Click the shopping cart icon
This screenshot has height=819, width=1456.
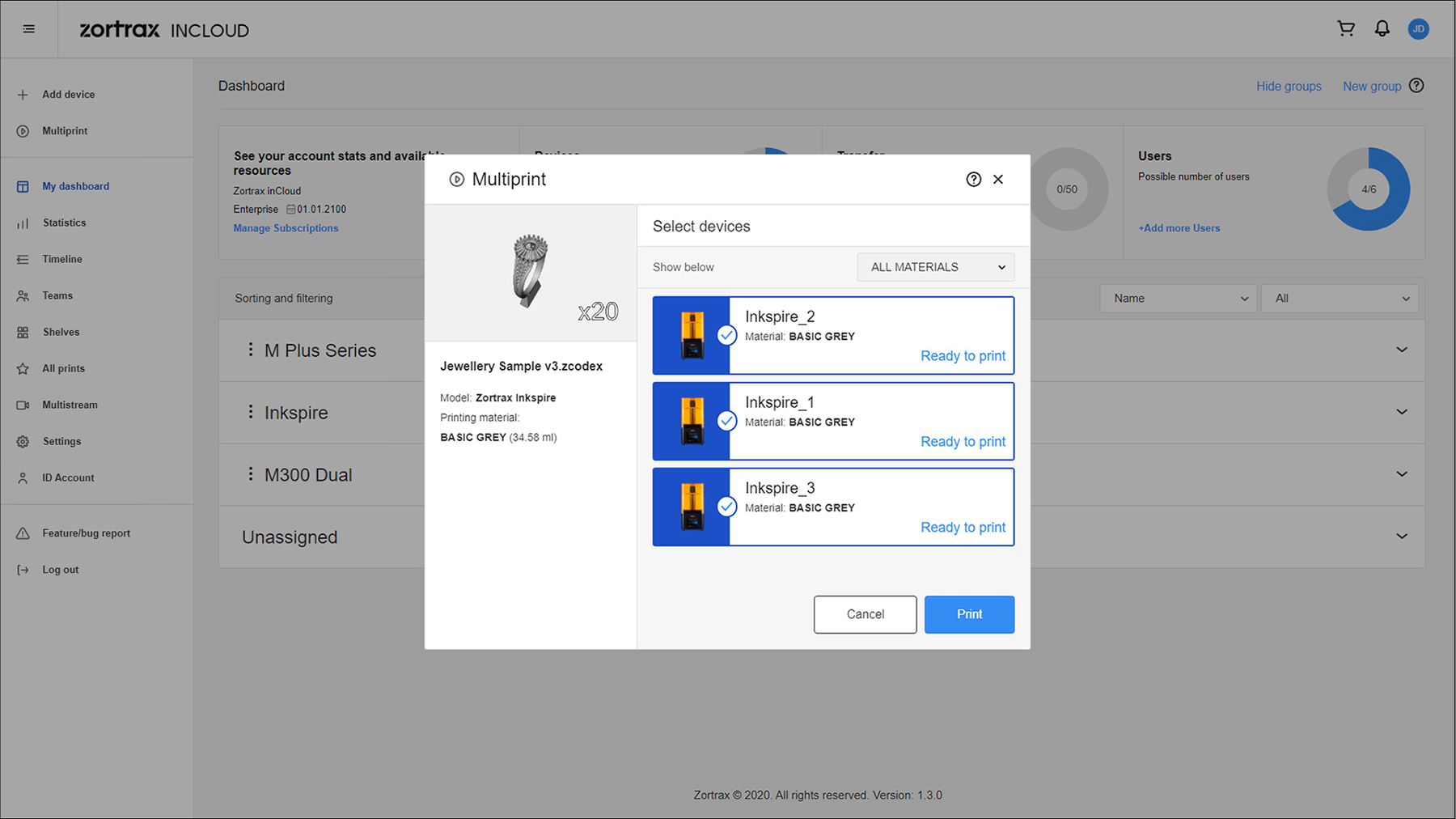pyautogui.click(x=1346, y=29)
